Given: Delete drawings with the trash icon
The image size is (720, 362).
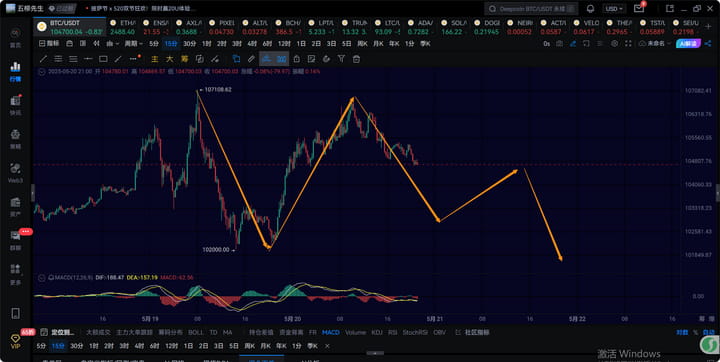Looking at the screenshot, I should [356, 59].
